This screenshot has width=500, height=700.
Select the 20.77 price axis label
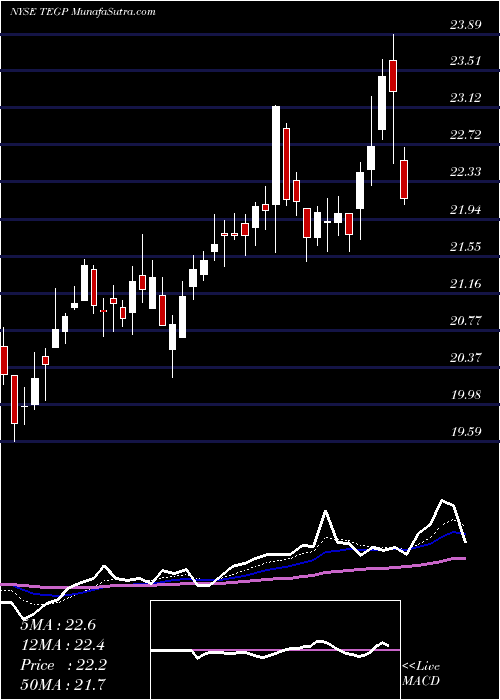tap(466, 320)
